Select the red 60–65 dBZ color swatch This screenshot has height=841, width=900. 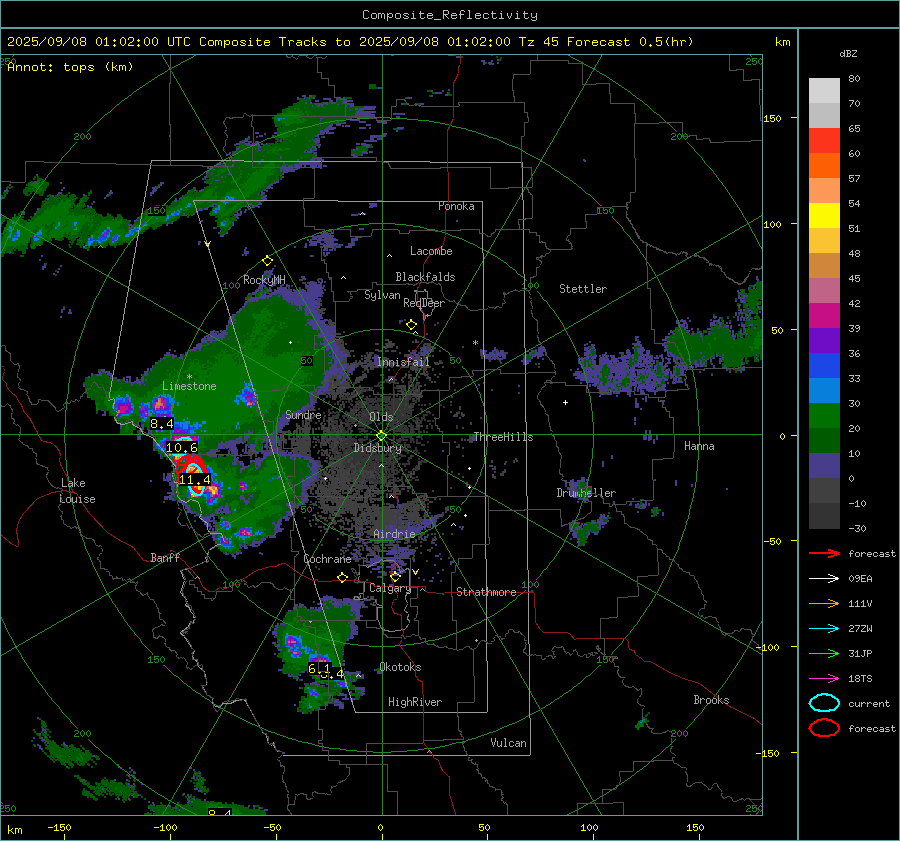[x=824, y=141]
